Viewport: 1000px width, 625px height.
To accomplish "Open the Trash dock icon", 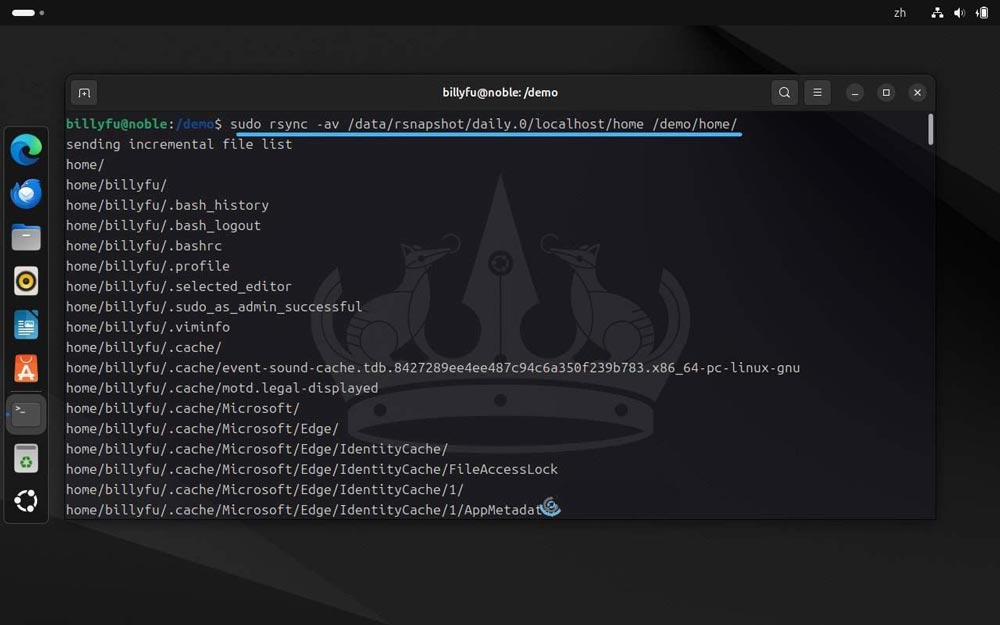I will (26, 458).
